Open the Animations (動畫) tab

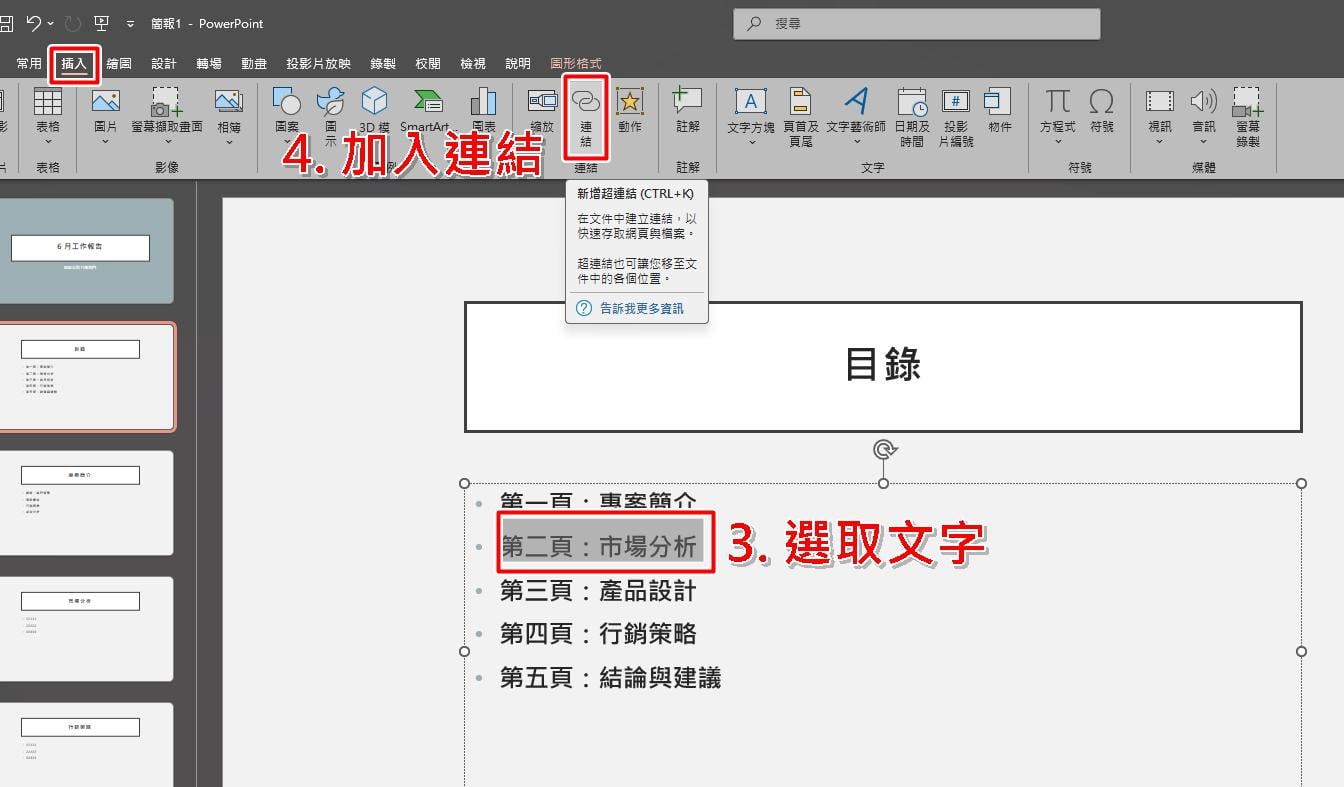(254, 63)
